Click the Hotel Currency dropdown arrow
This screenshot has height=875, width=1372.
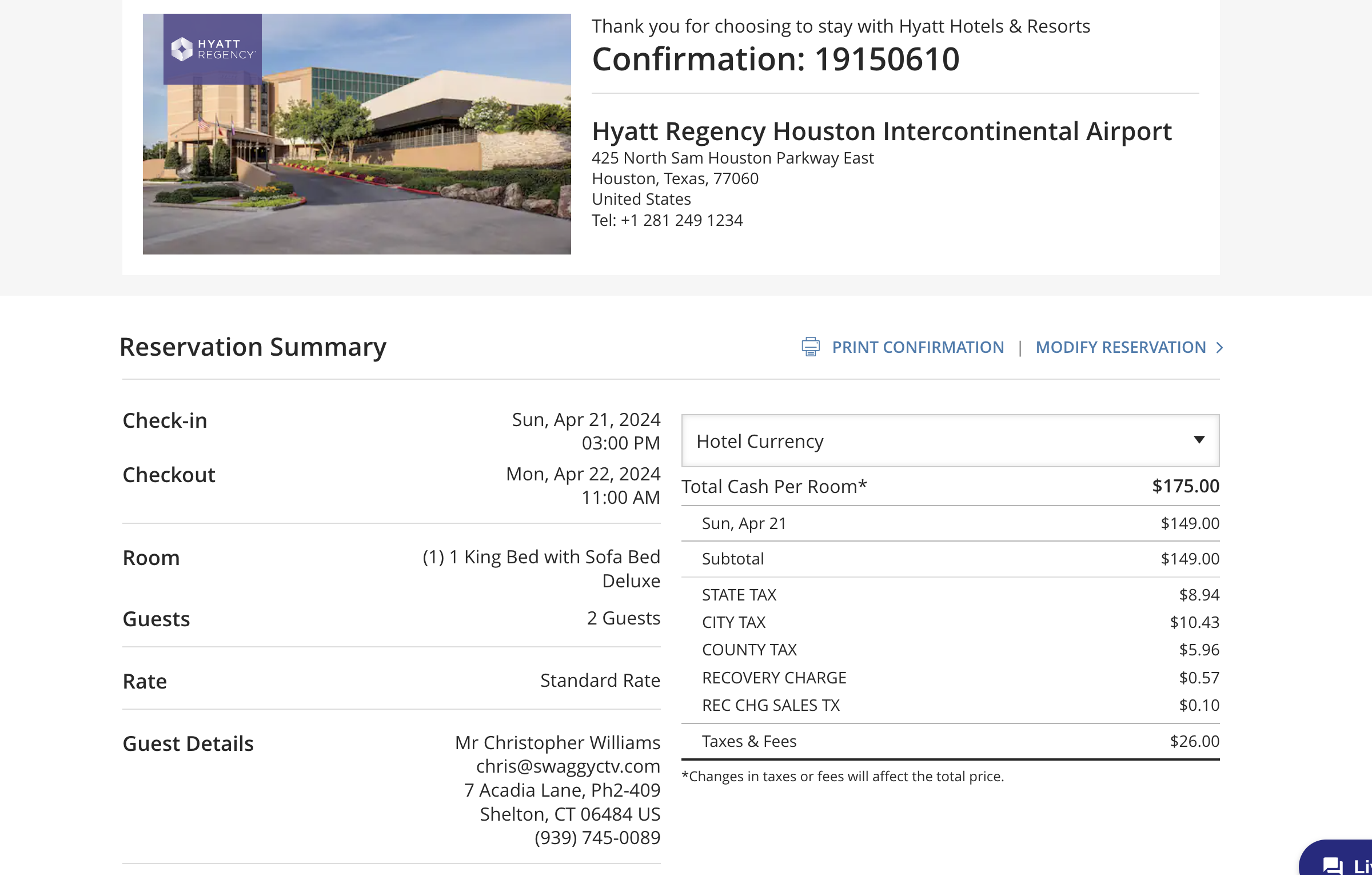point(1199,440)
